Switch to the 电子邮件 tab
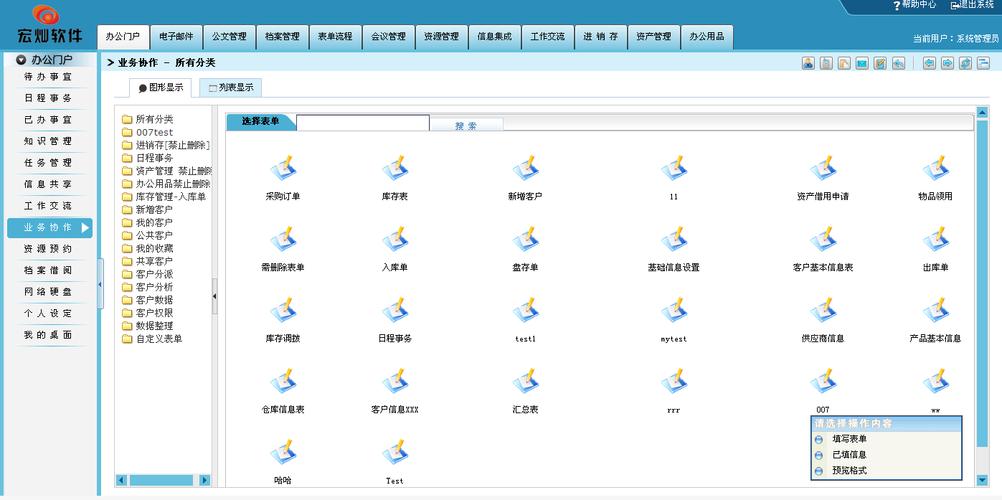The height and width of the screenshot is (500, 1002). pyautogui.click(x=176, y=36)
